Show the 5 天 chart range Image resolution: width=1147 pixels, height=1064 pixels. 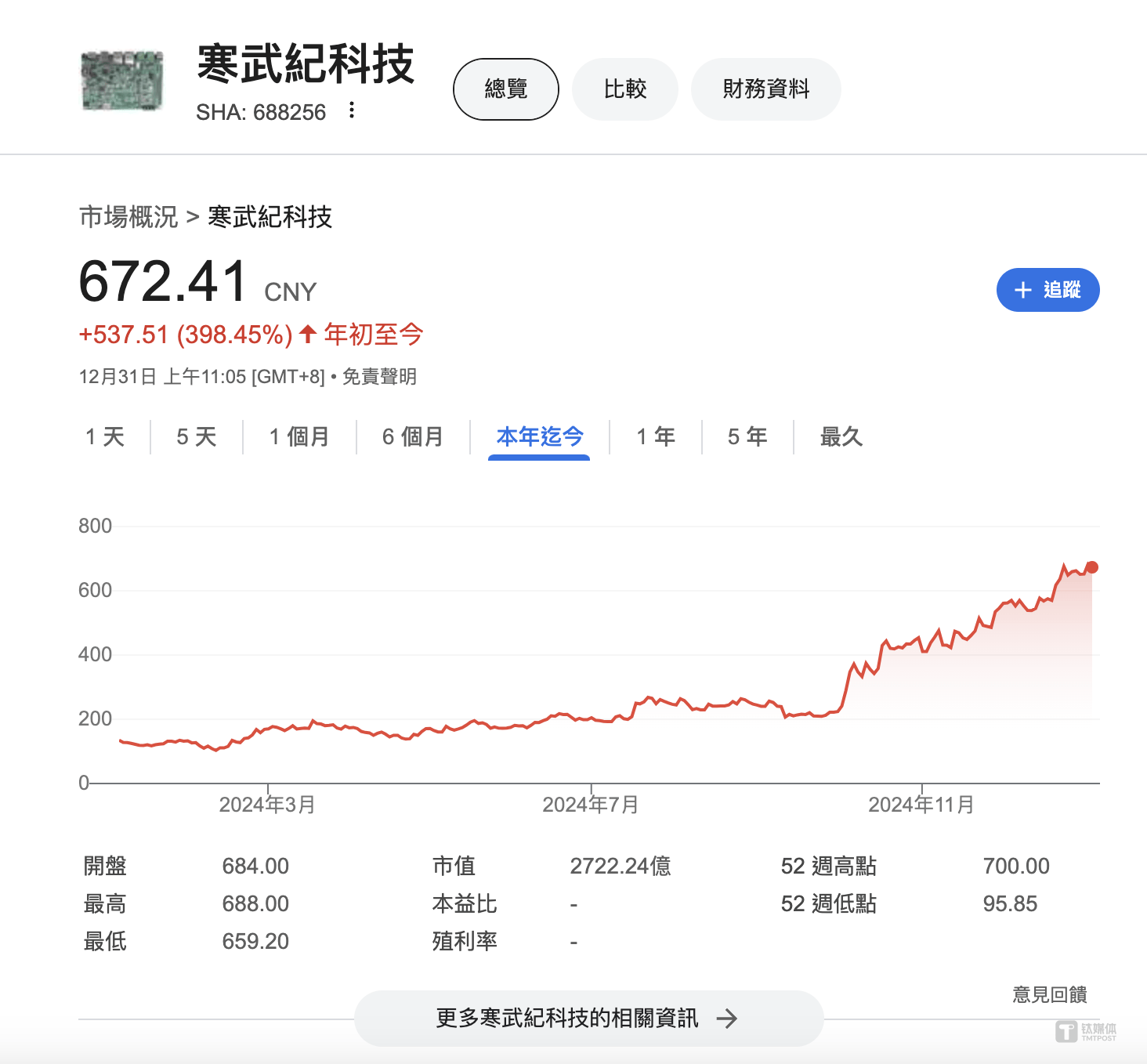pos(196,436)
